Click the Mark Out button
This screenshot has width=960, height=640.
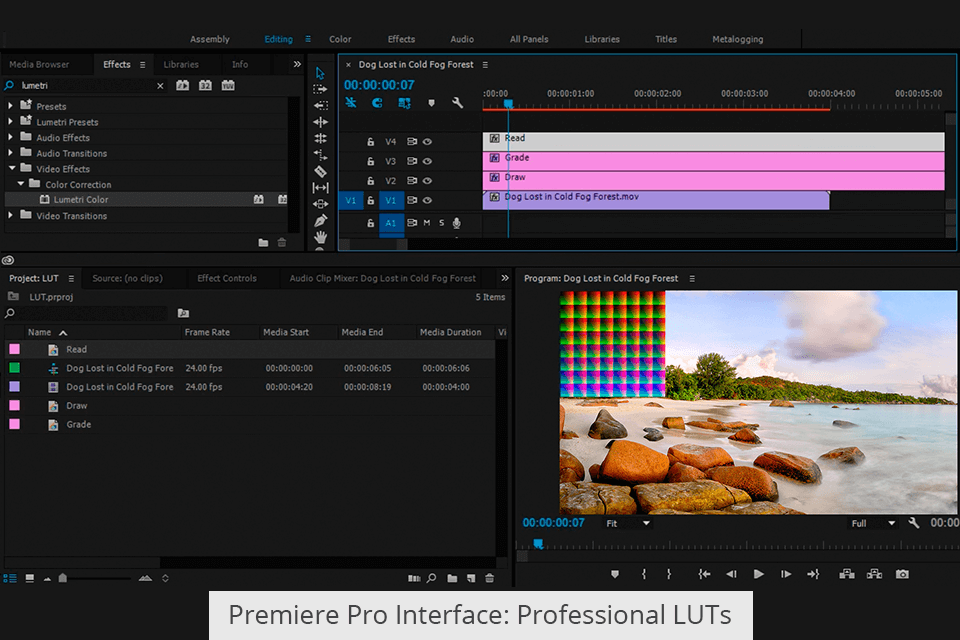tap(669, 574)
